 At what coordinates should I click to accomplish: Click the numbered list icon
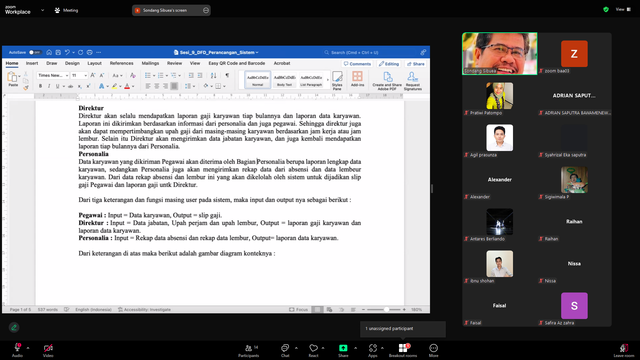pyautogui.click(x=161, y=76)
